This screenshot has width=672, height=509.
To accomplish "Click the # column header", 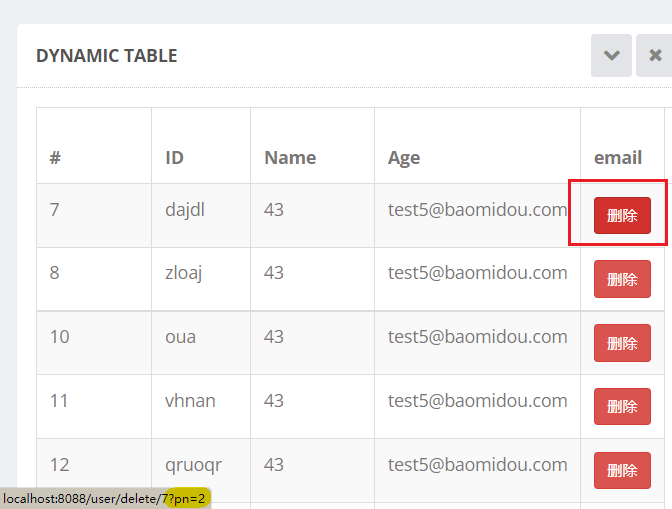I will coord(56,157).
